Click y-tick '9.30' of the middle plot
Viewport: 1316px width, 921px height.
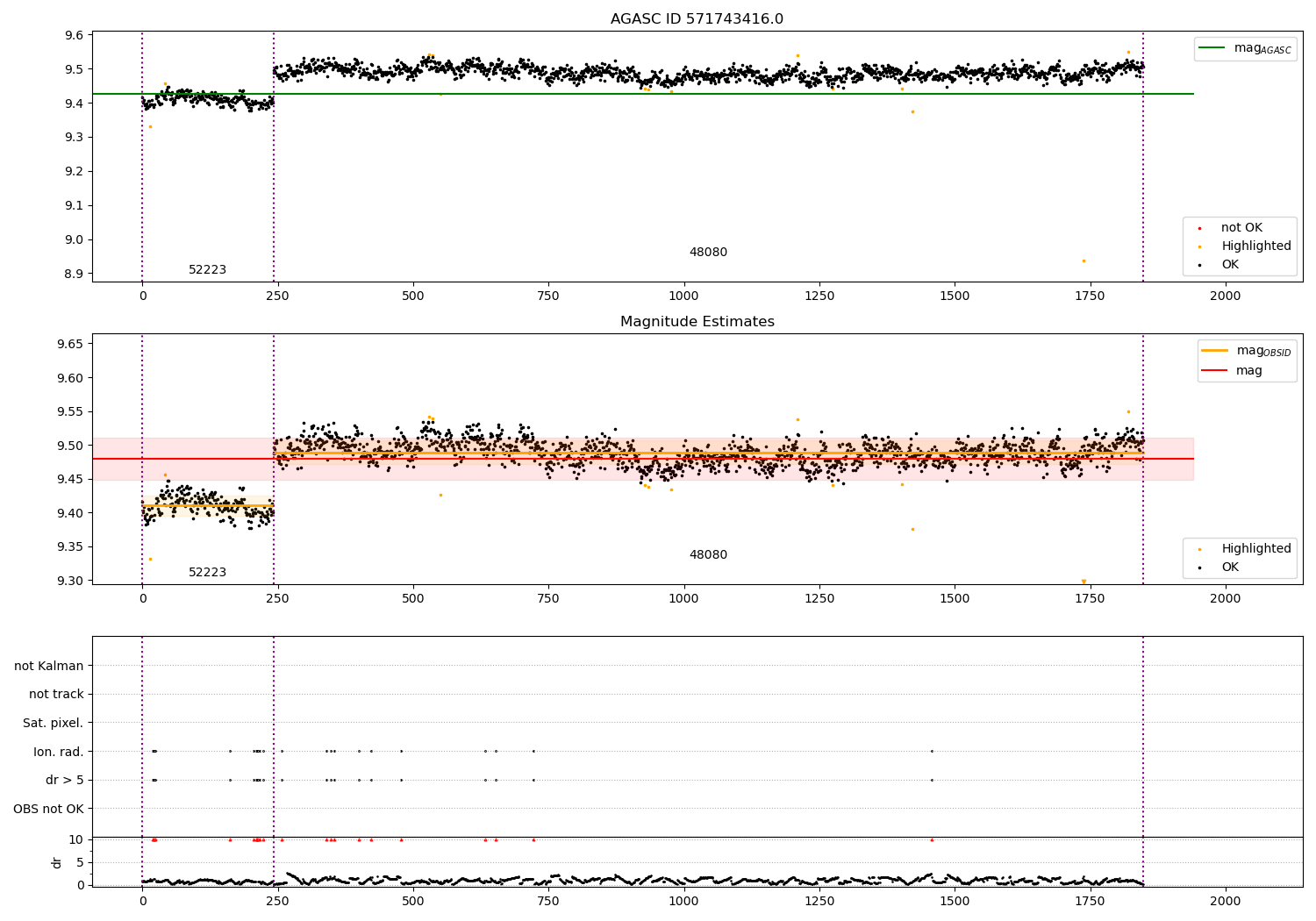tap(71, 582)
